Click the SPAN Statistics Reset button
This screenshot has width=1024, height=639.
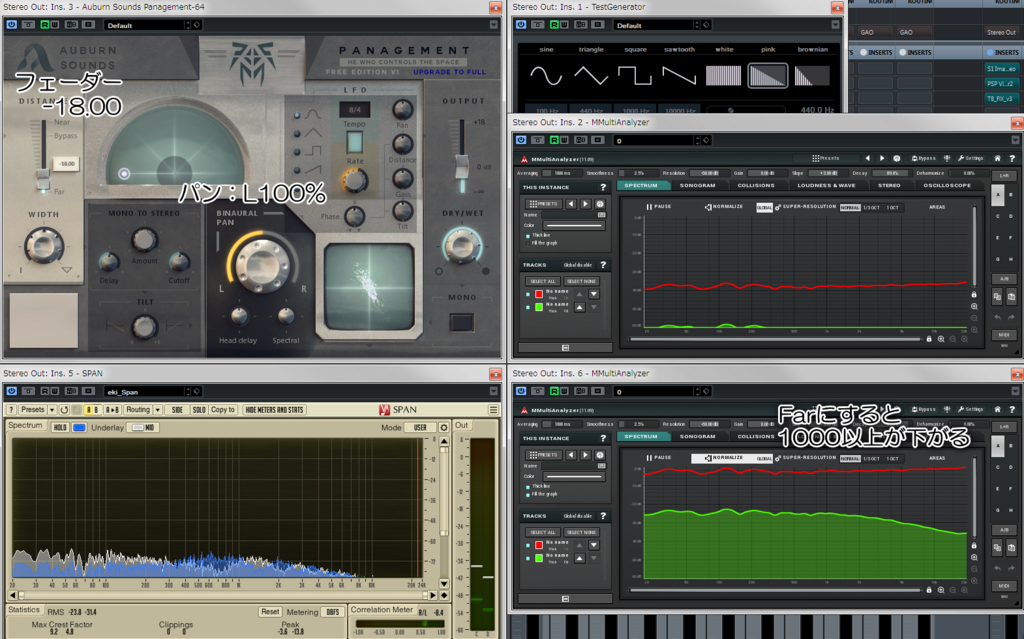pyautogui.click(x=270, y=612)
